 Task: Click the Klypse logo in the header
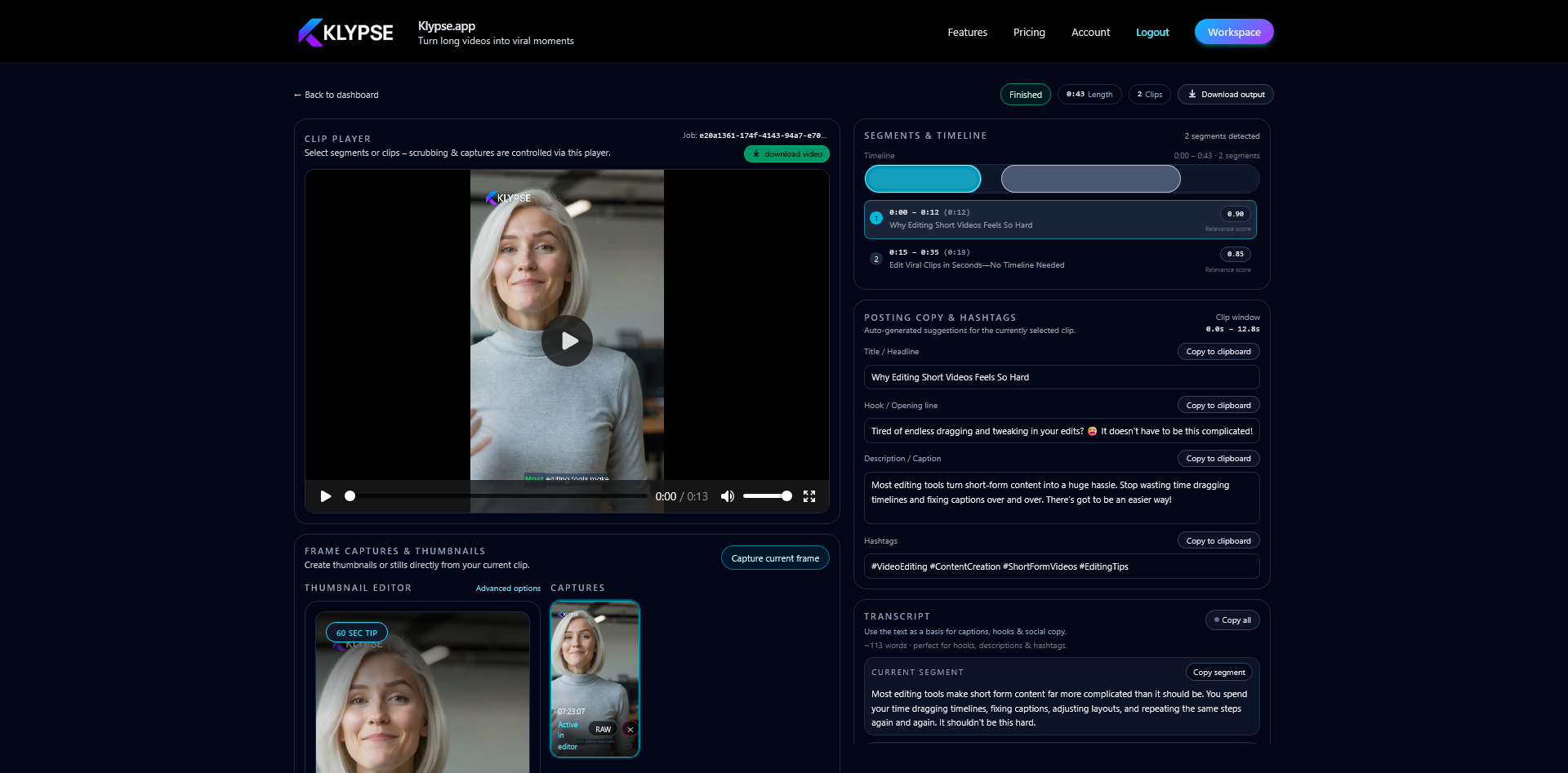[x=345, y=33]
